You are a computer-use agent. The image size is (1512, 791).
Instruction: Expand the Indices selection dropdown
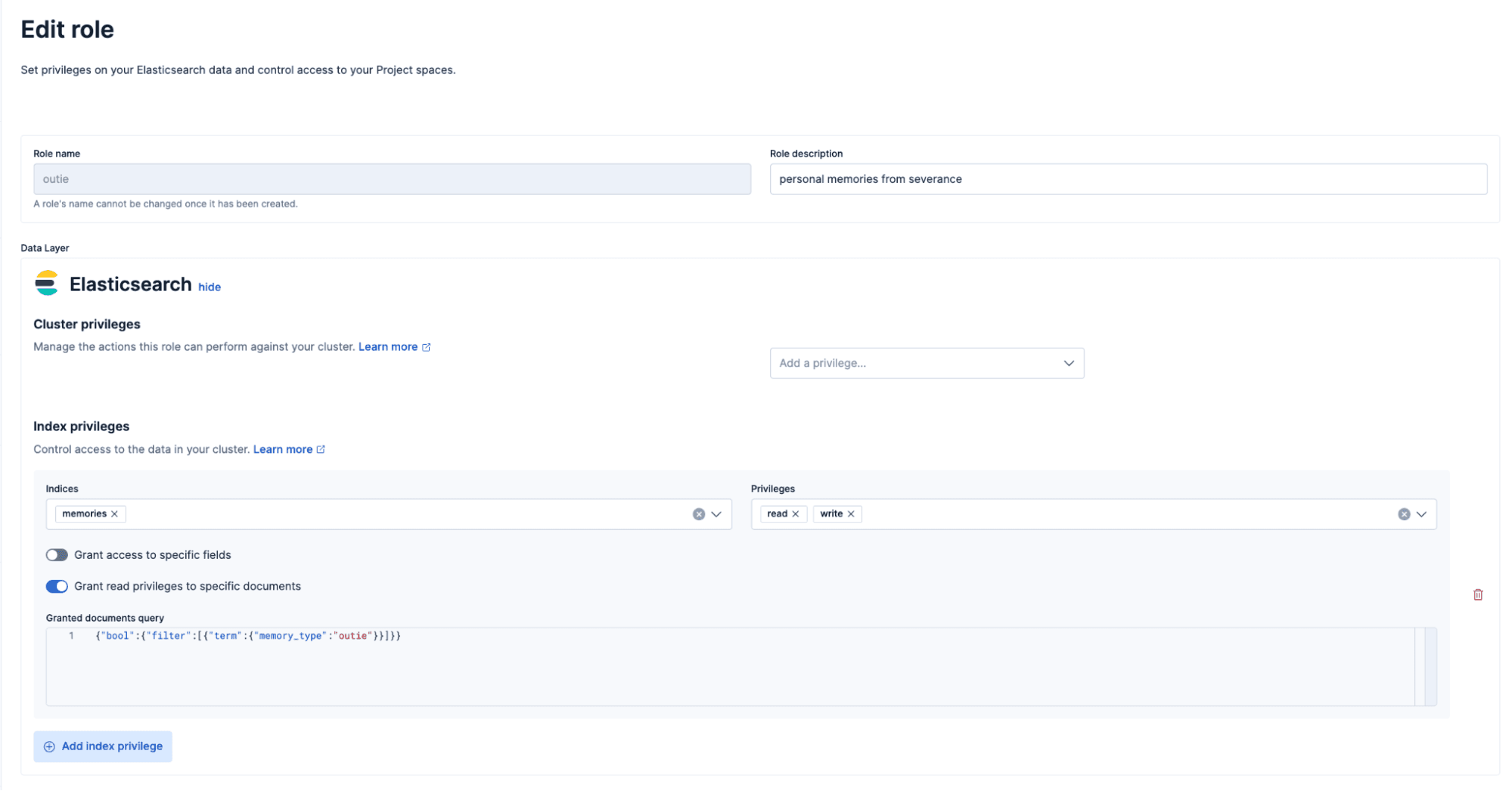coord(716,514)
